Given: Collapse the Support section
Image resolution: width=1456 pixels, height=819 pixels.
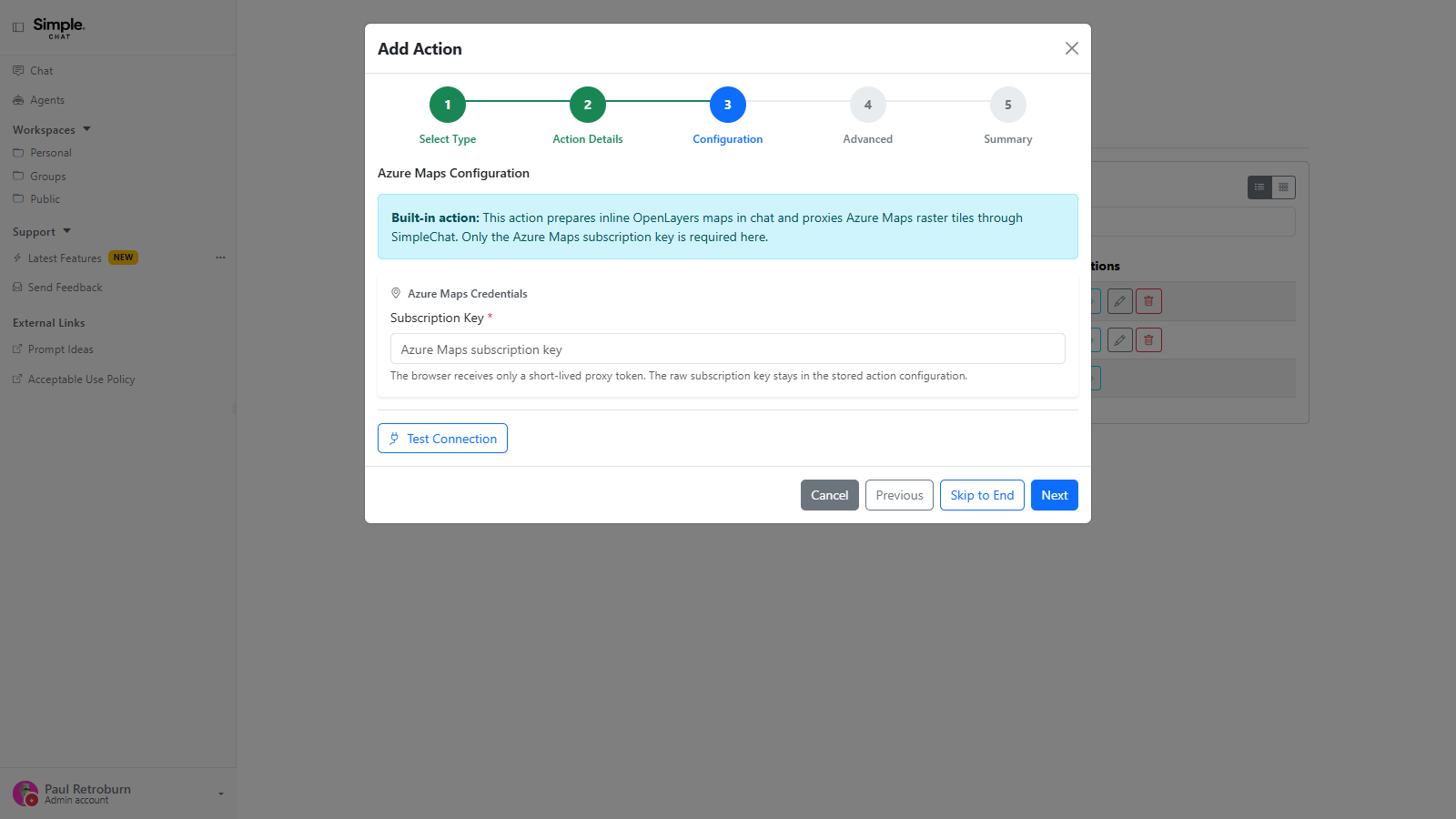Looking at the screenshot, I should click(x=42, y=232).
